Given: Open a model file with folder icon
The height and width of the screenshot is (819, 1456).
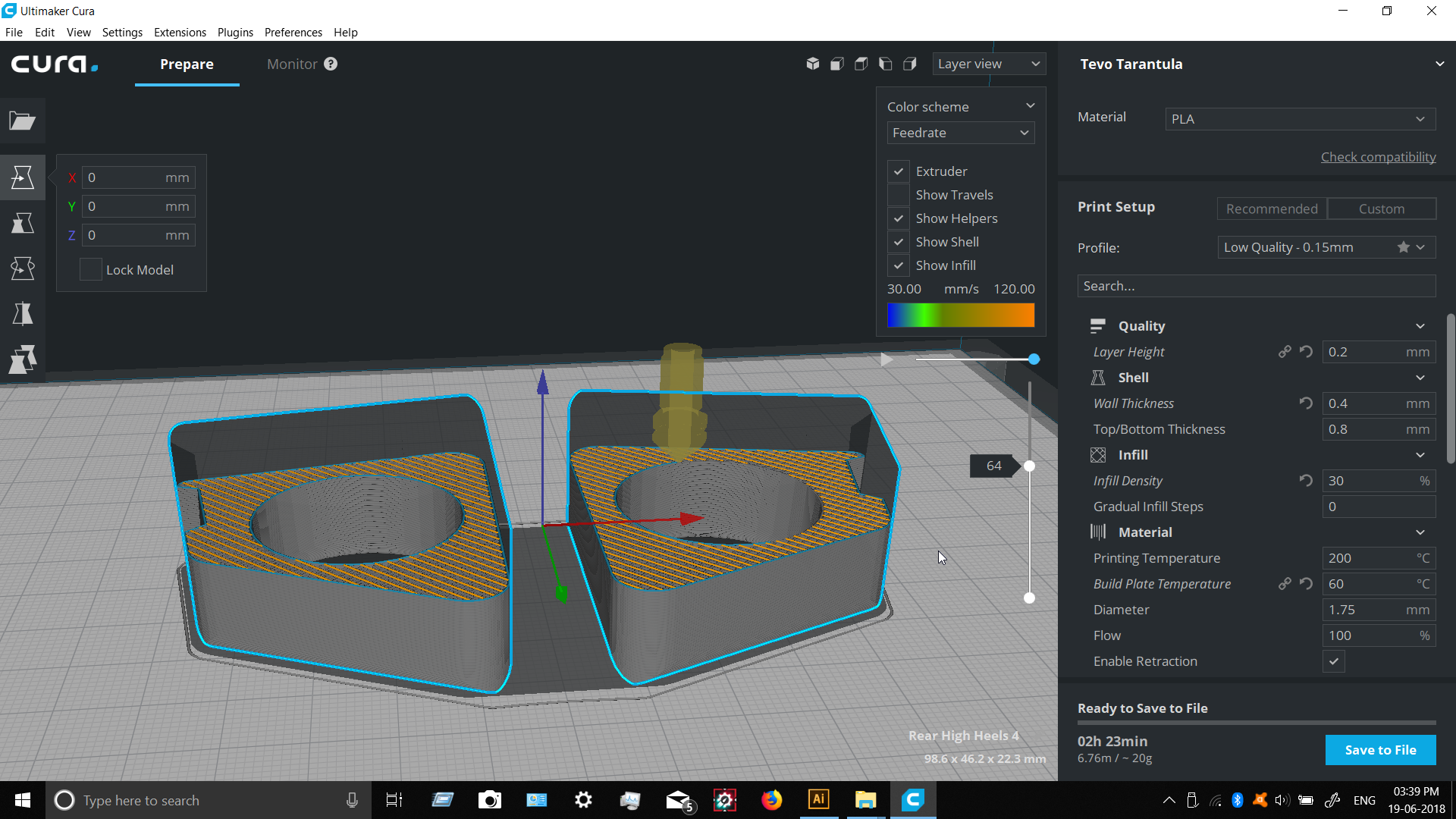Looking at the screenshot, I should (23, 121).
